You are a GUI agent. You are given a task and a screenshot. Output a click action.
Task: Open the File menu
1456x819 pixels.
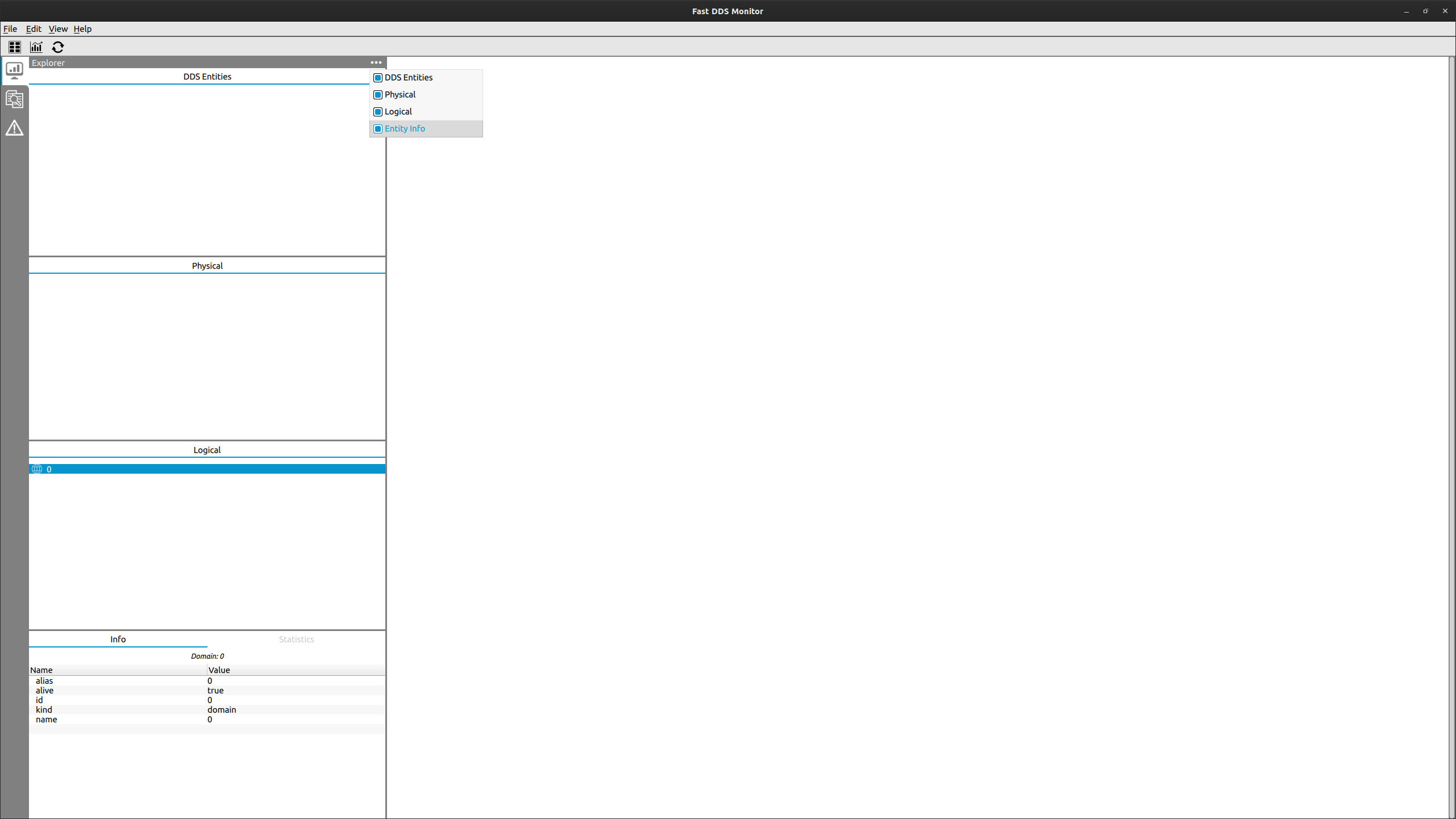(x=10, y=29)
